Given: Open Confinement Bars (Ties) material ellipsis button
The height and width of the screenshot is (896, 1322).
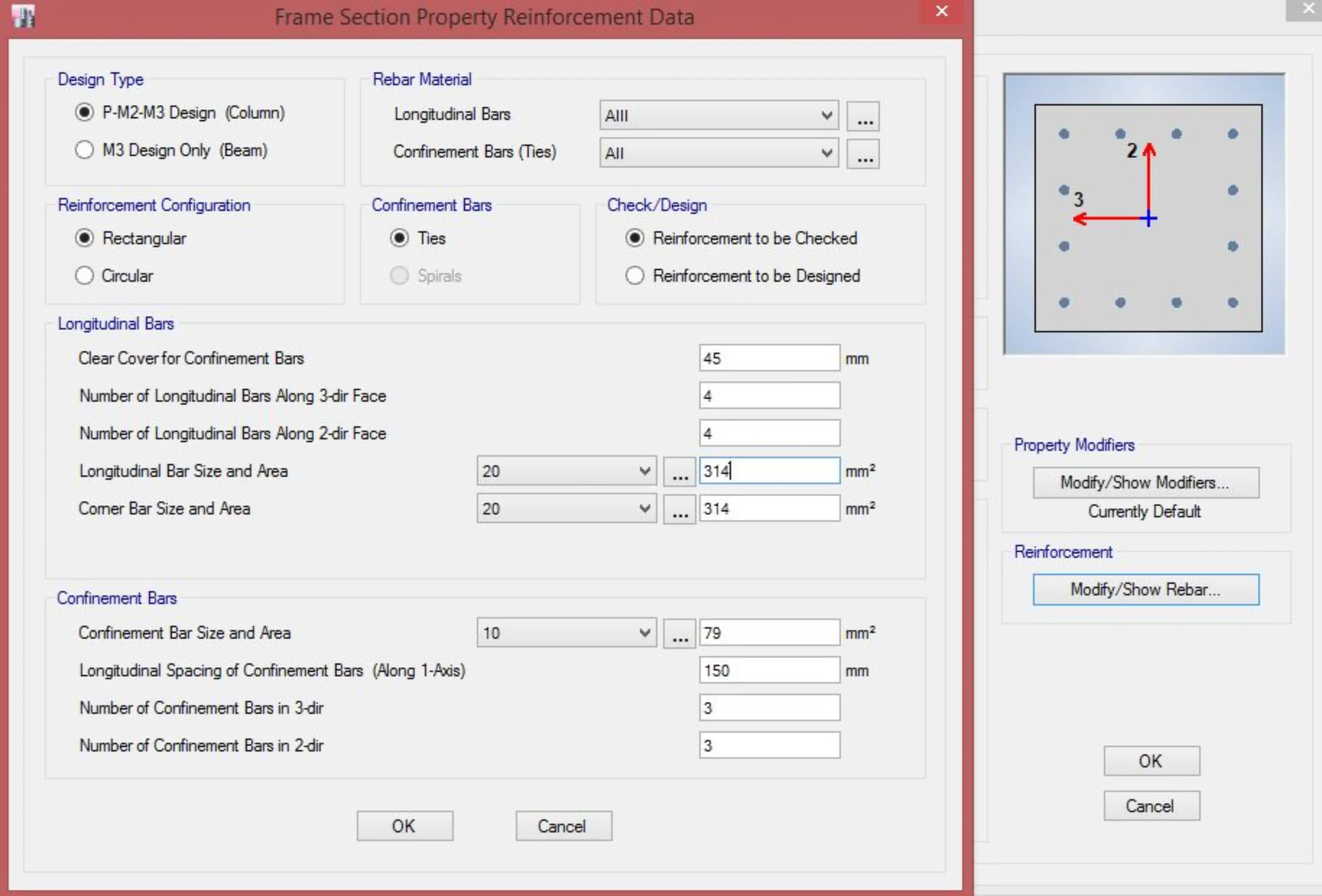Looking at the screenshot, I should click(863, 153).
